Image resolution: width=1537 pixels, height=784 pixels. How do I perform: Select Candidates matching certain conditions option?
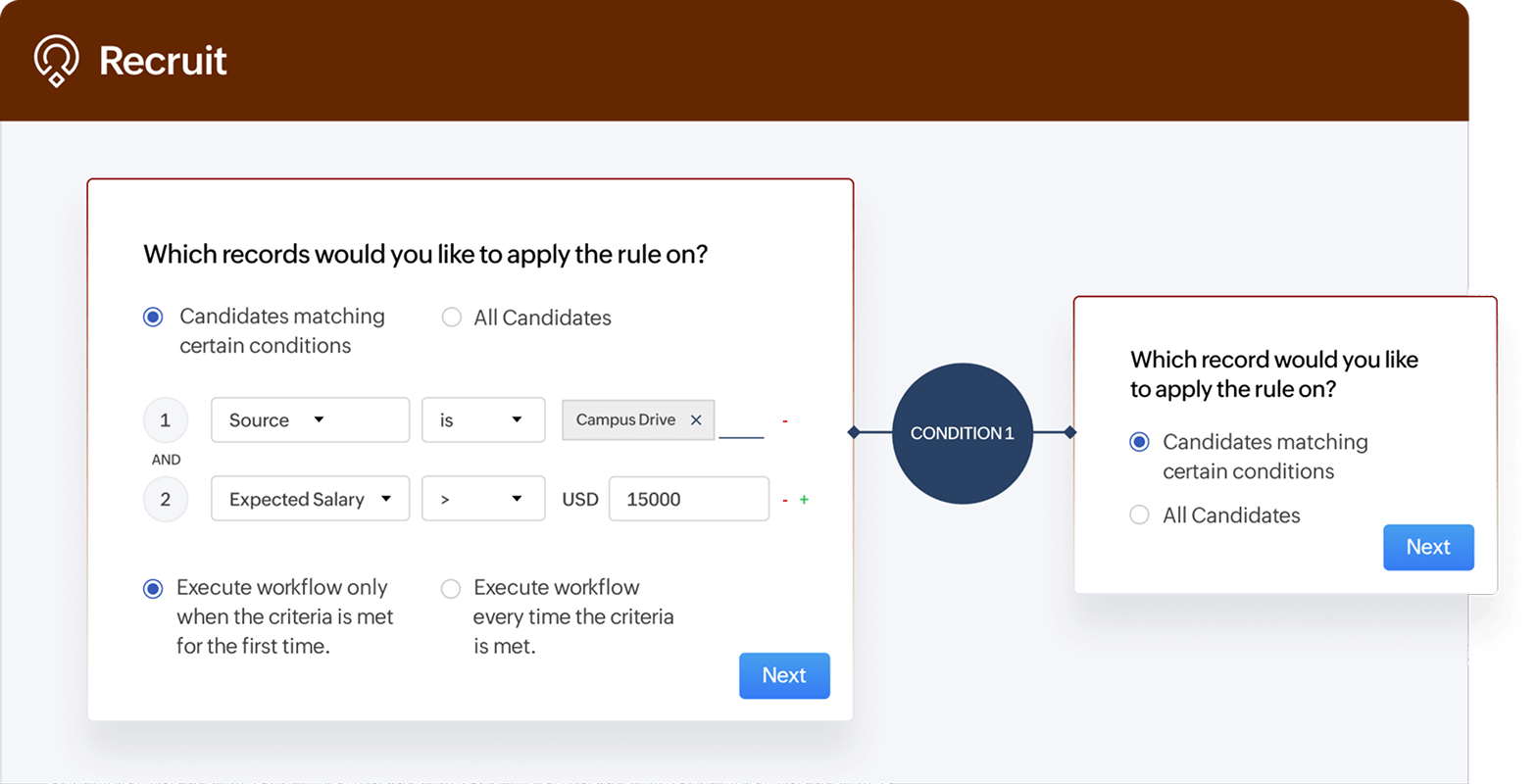coord(153,317)
